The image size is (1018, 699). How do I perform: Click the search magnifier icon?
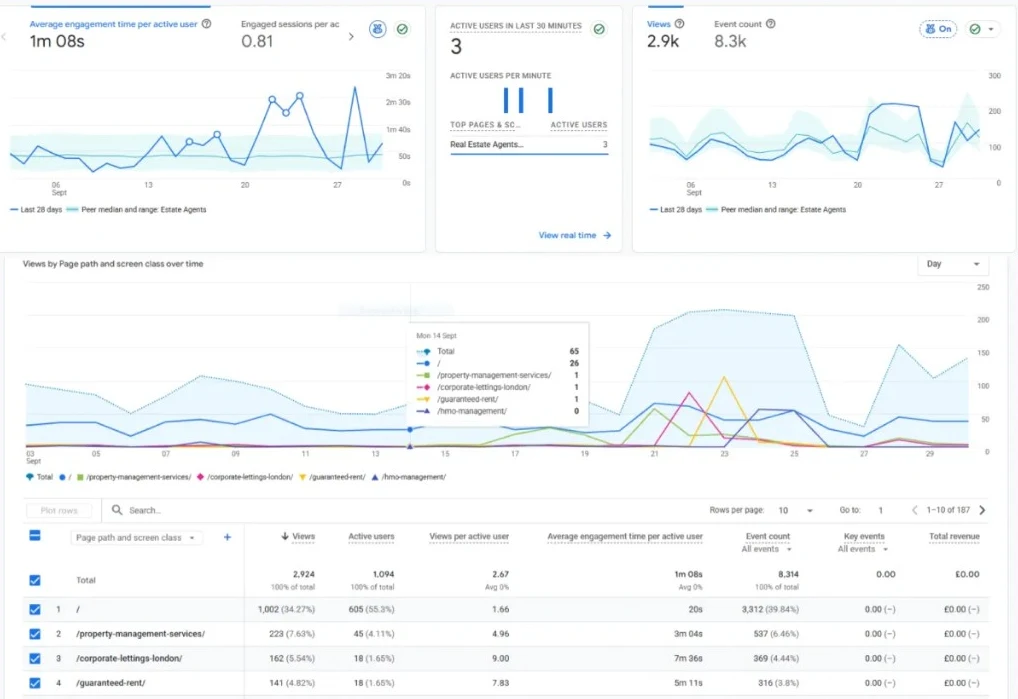117,510
